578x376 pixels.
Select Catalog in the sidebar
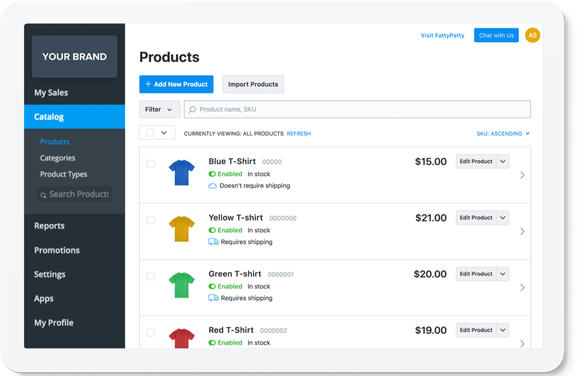coord(74,117)
